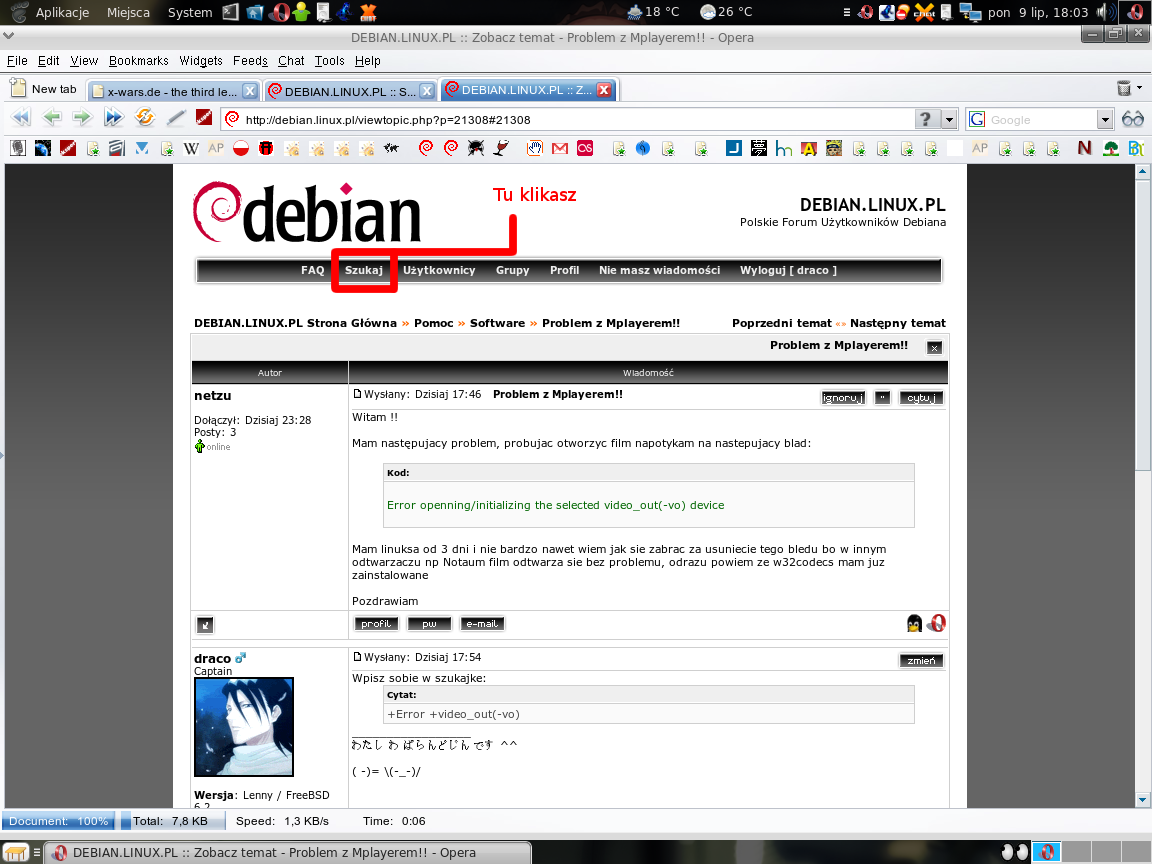Open the Bookmarks menu
1152x864 pixels.
pyautogui.click(x=139, y=61)
